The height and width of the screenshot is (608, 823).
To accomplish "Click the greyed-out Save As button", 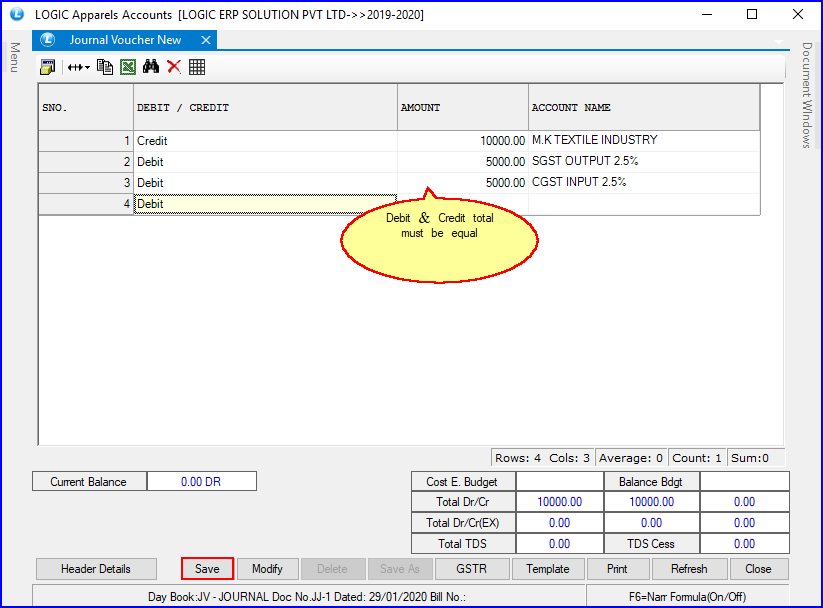I will (x=400, y=569).
